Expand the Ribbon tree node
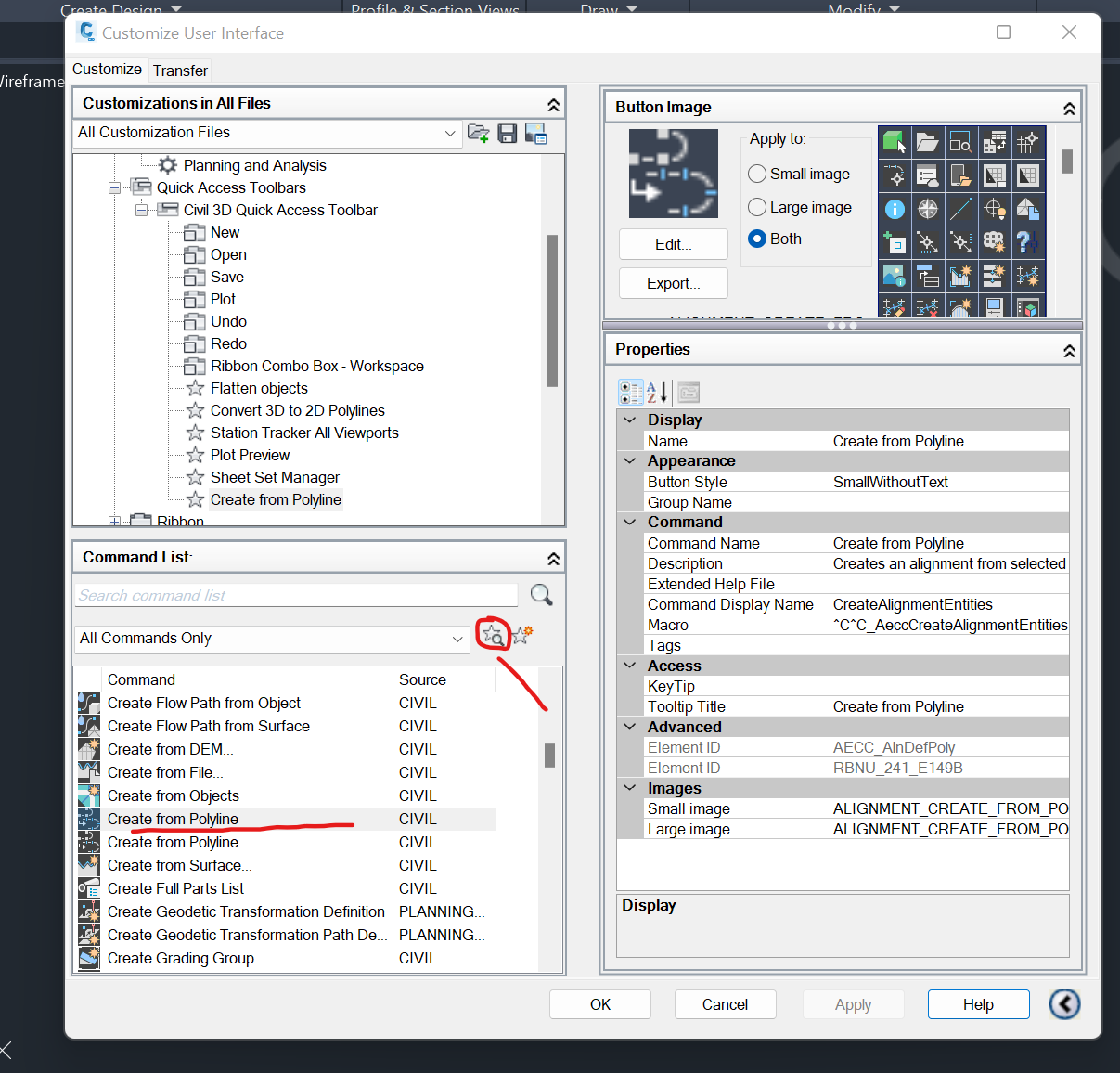 pos(114,522)
